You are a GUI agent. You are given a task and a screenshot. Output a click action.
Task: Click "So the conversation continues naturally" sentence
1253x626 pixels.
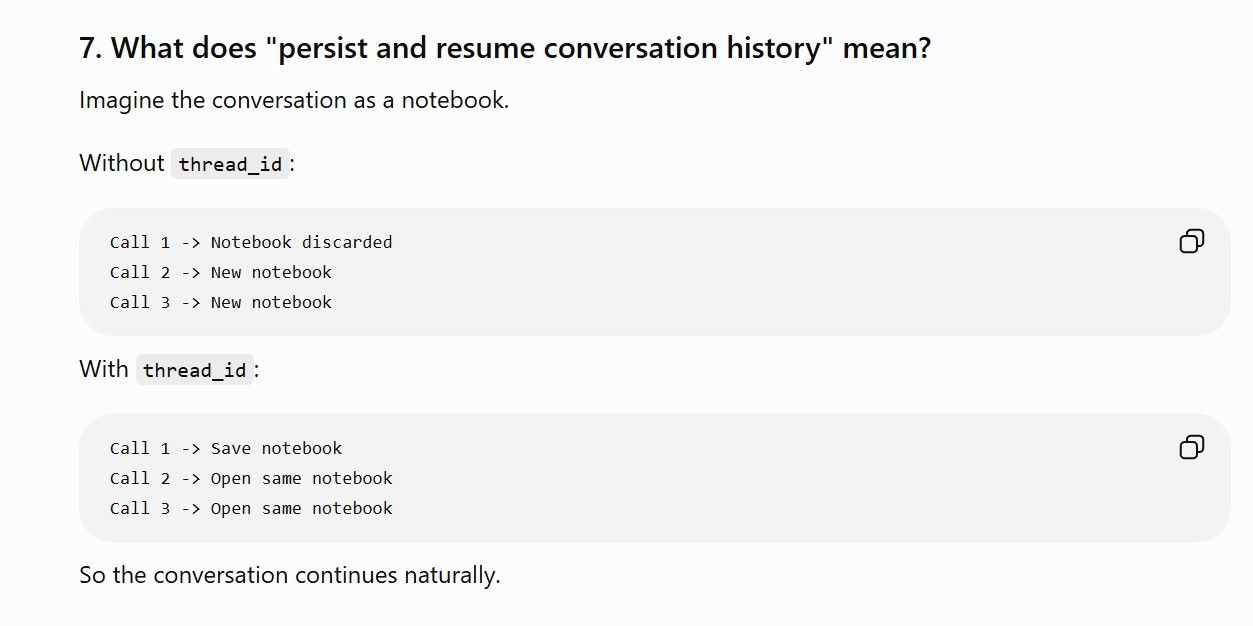pyautogui.click(x=290, y=576)
